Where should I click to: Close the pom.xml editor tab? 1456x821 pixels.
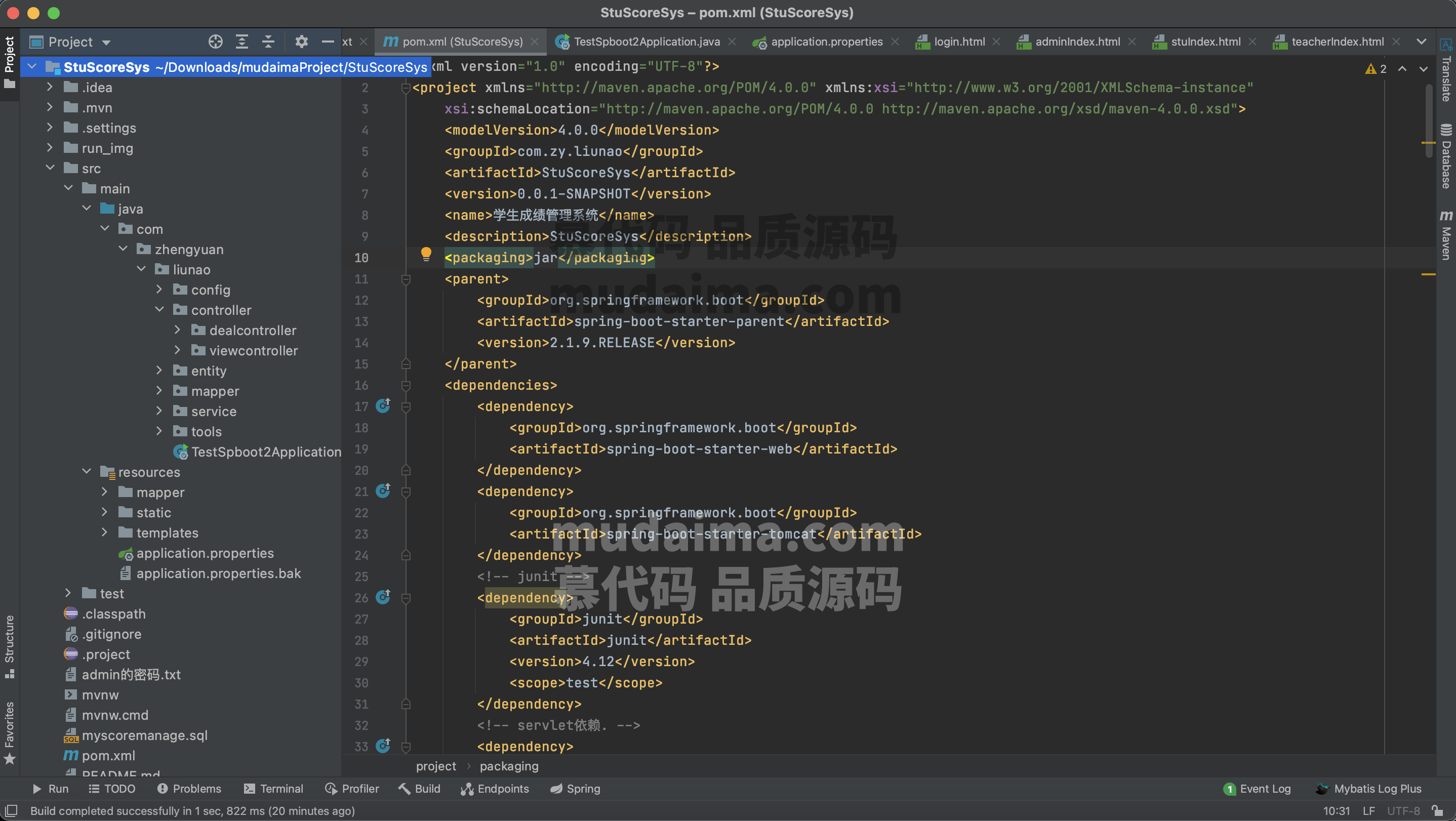pyautogui.click(x=534, y=42)
